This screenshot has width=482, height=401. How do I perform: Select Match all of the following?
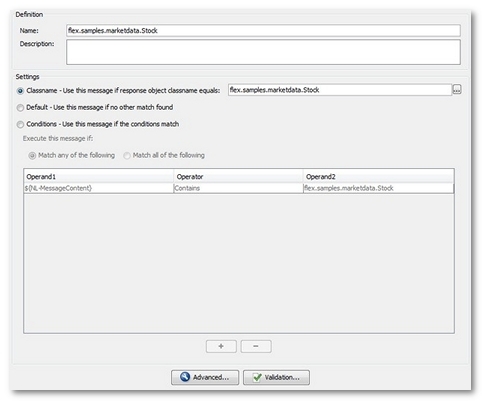pyautogui.click(x=127, y=156)
